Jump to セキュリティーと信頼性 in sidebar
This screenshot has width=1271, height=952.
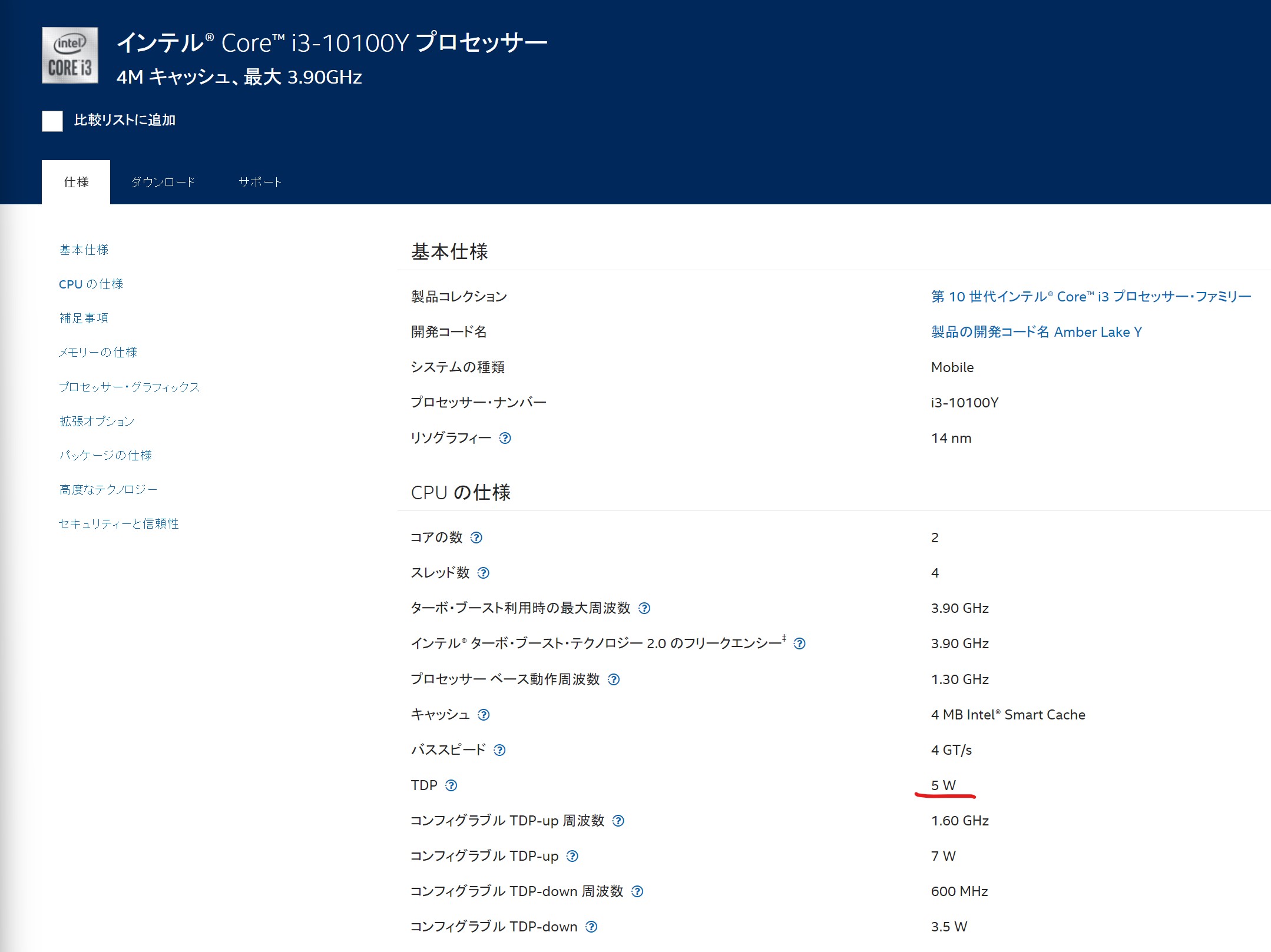pos(119,523)
